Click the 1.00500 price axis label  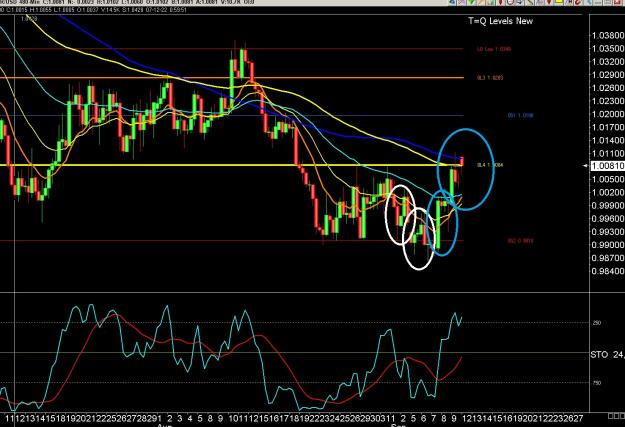click(x=608, y=179)
